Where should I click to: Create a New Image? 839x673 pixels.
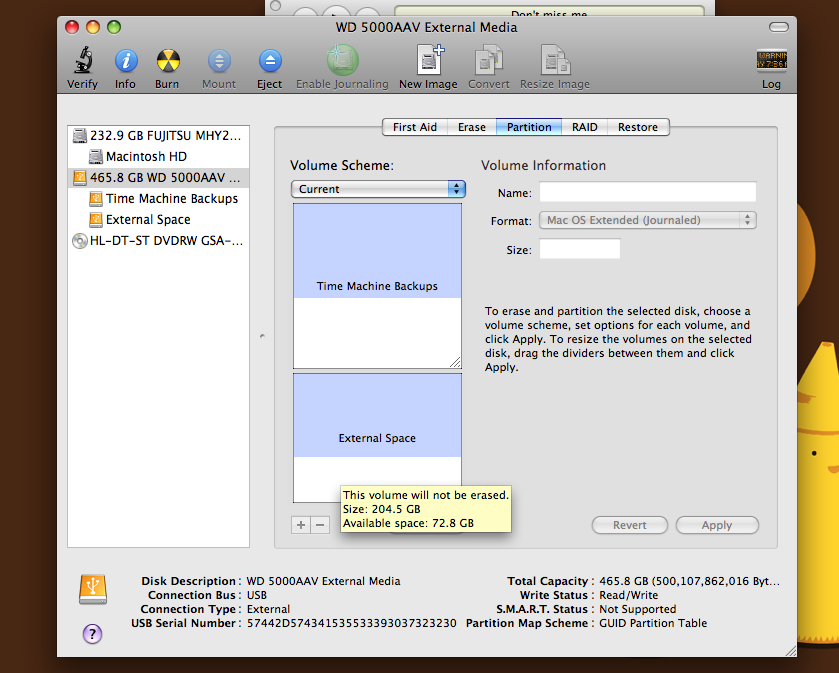pos(430,60)
